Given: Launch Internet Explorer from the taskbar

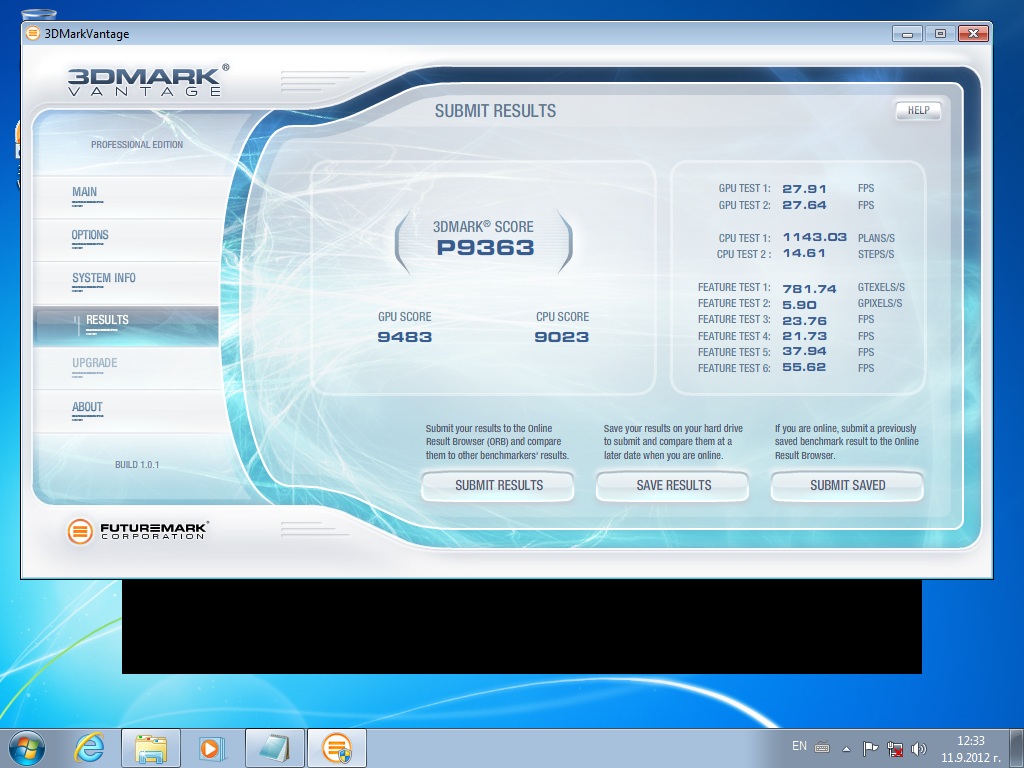Looking at the screenshot, I should tap(89, 748).
